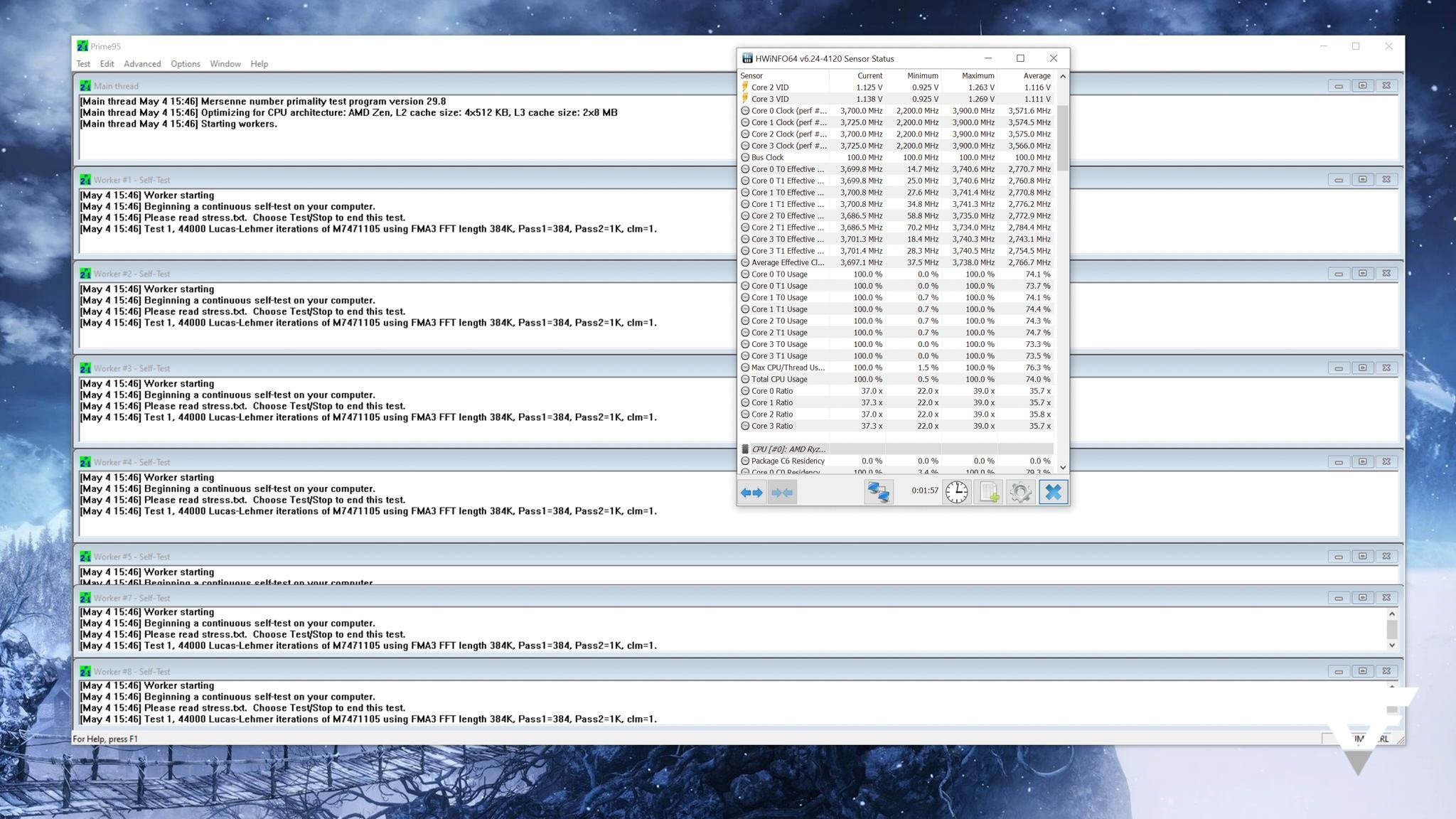Image resolution: width=1456 pixels, height=819 pixels.
Task: Click the Main thread window icon
Action: pos(85,86)
